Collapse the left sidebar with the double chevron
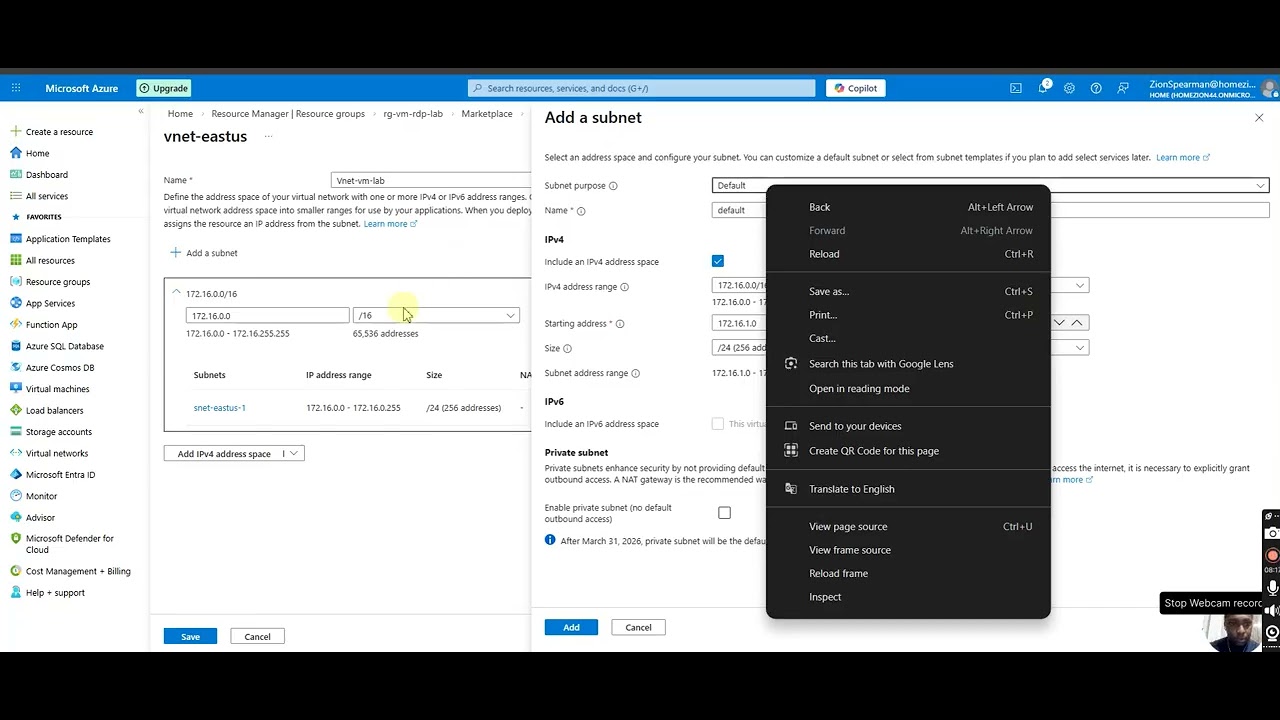Viewport: 1280px width, 720px height. pyautogui.click(x=141, y=111)
